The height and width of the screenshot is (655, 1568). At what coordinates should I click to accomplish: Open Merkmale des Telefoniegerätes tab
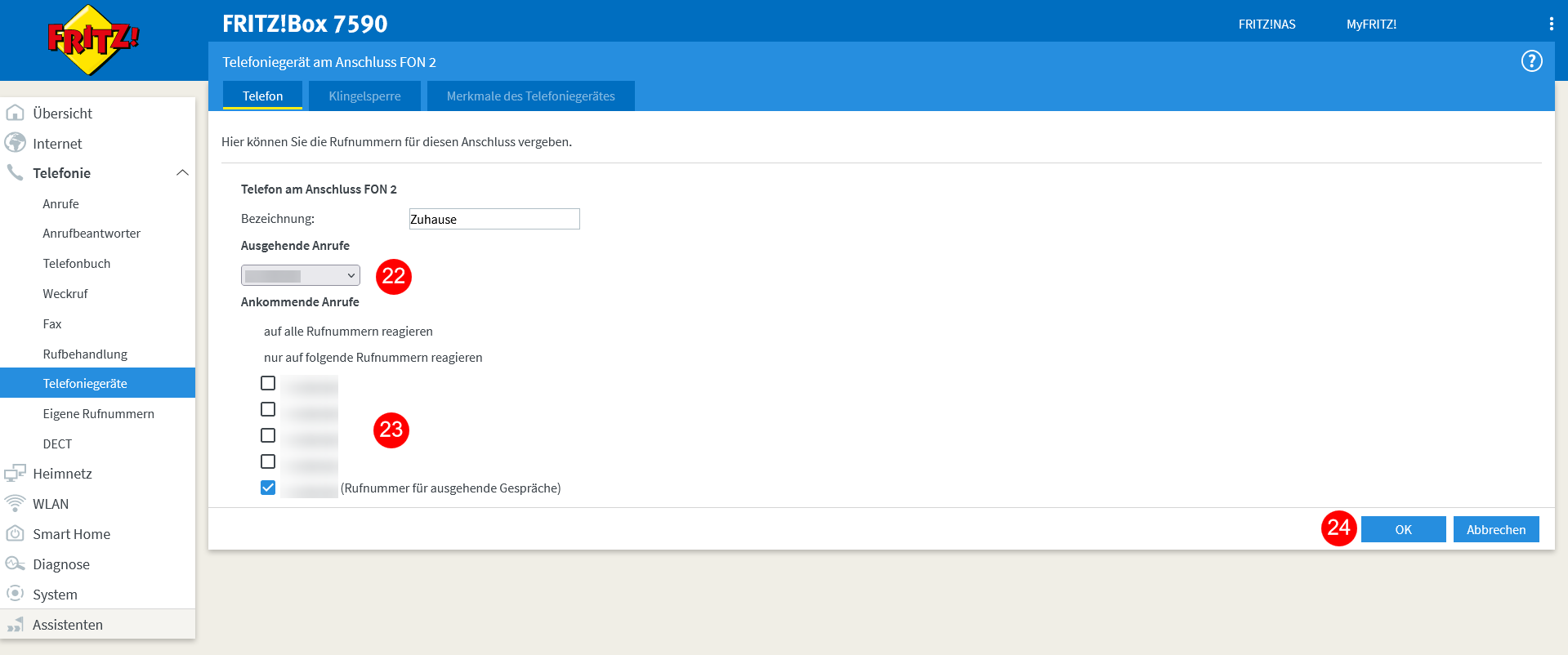(530, 96)
